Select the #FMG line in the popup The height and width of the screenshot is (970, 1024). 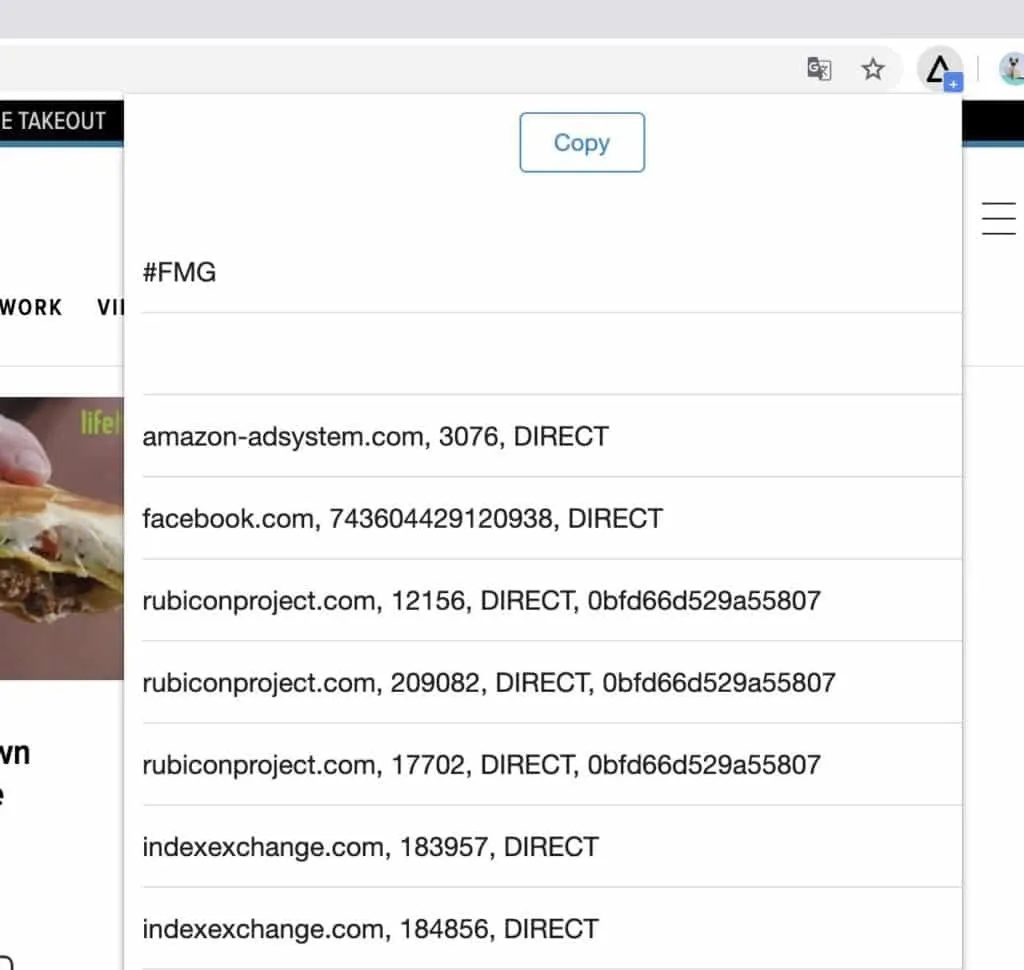(x=180, y=271)
